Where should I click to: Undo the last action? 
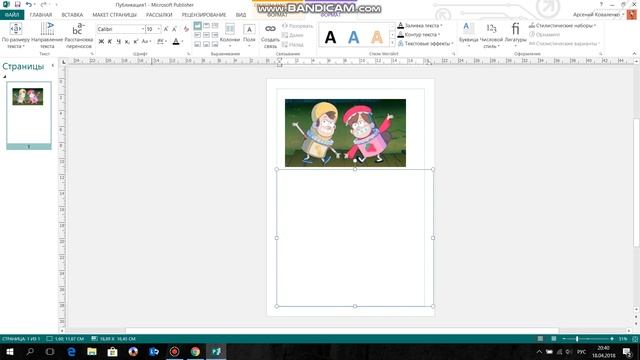[x=28, y=4]
